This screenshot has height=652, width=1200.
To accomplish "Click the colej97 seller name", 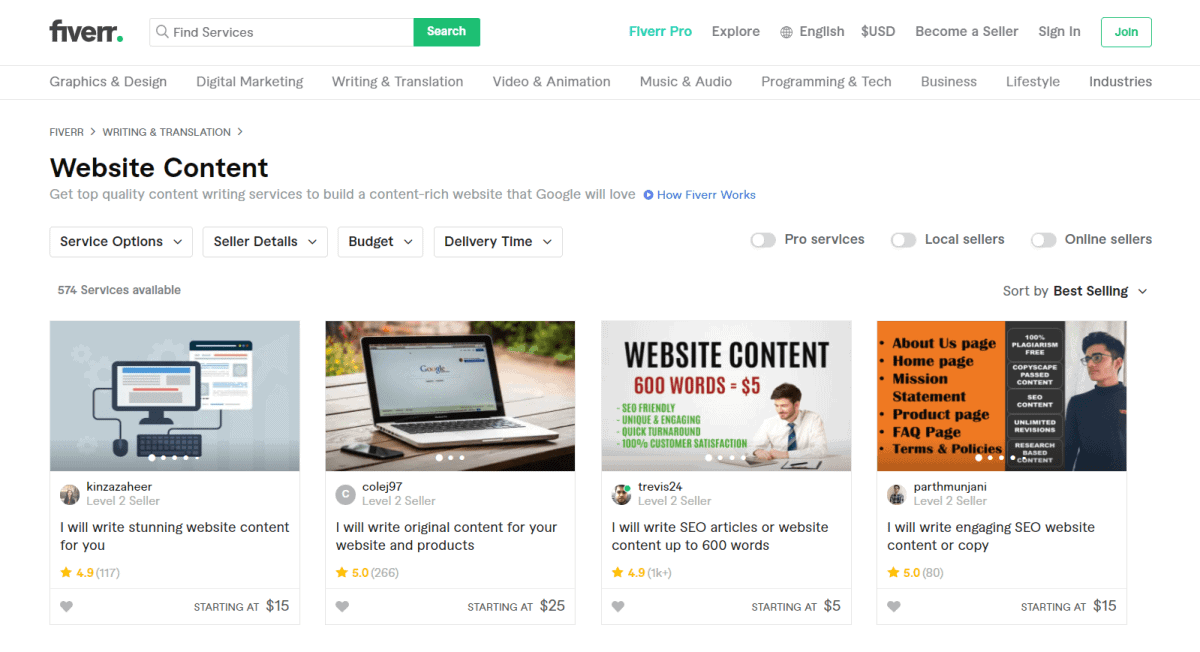I will (382, 487).
